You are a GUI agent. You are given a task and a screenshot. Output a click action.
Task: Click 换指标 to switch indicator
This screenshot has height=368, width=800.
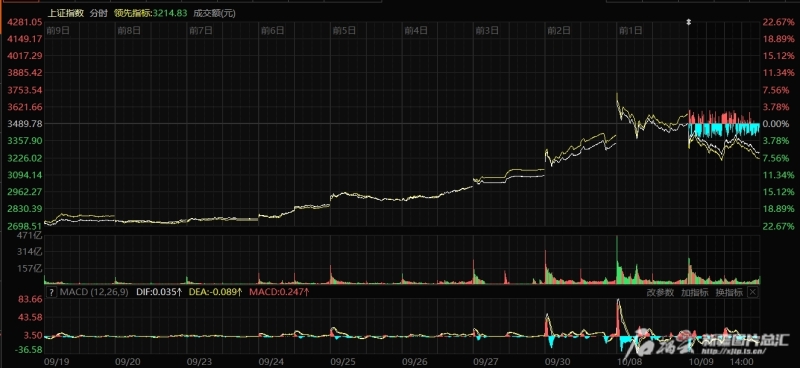pos(729,292)
